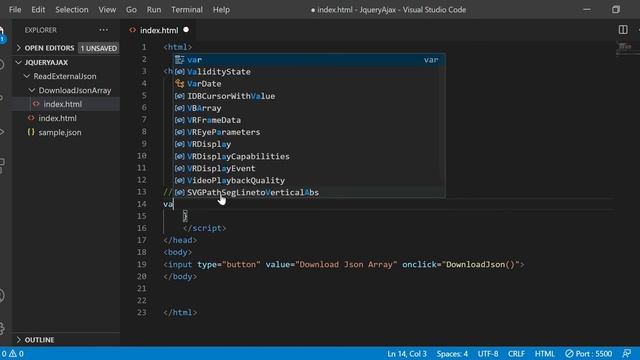Open the File menu
Viewport: 640px width, 360px height.
coord(15,9)
